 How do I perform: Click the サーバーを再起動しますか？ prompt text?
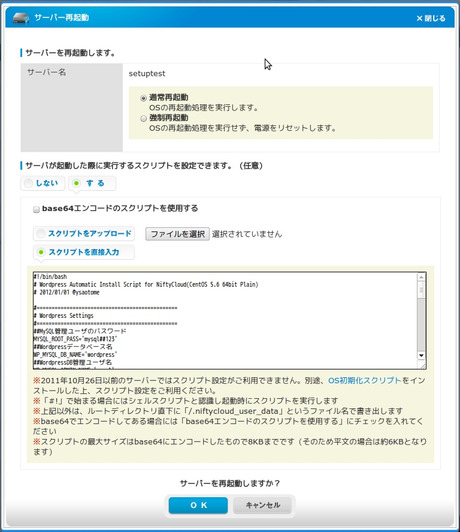(x=230, y=483)
